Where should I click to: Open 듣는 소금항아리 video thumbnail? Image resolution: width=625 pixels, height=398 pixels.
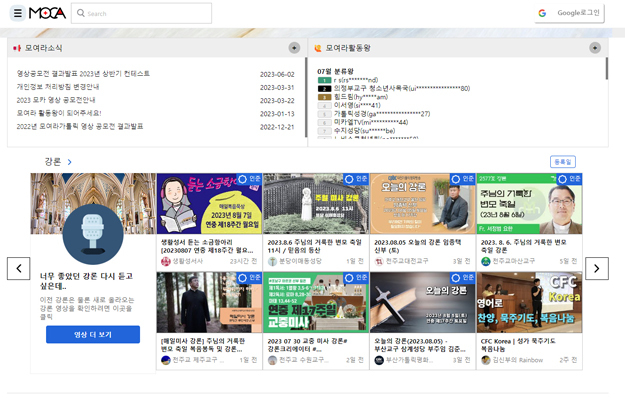[210, 204]
